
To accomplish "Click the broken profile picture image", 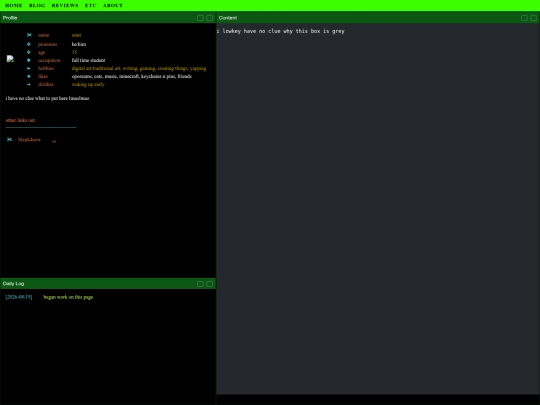I will click(10, 59).
